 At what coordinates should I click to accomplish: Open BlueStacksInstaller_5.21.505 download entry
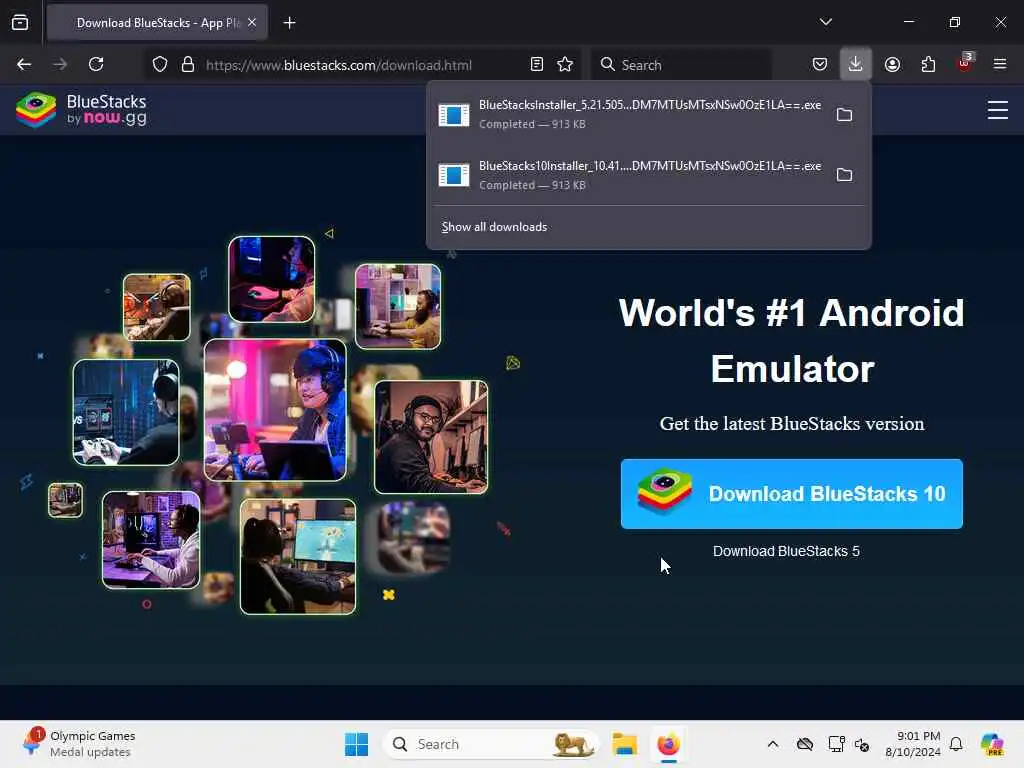(x=630, y=114)
